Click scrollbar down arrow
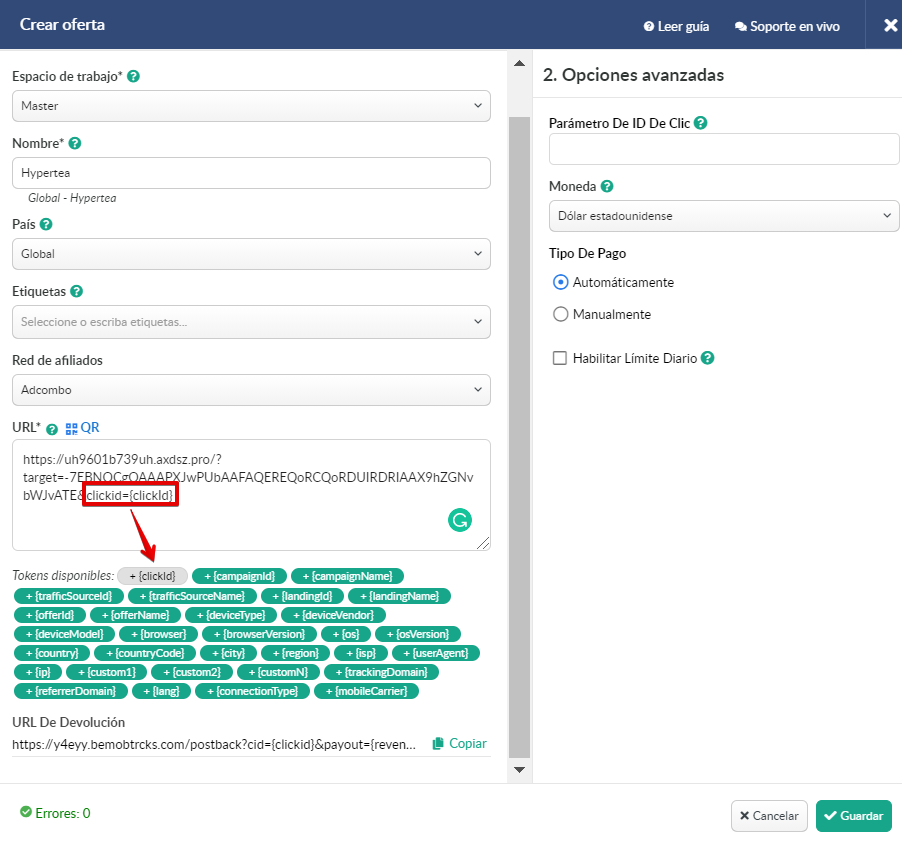 point(519,770)
